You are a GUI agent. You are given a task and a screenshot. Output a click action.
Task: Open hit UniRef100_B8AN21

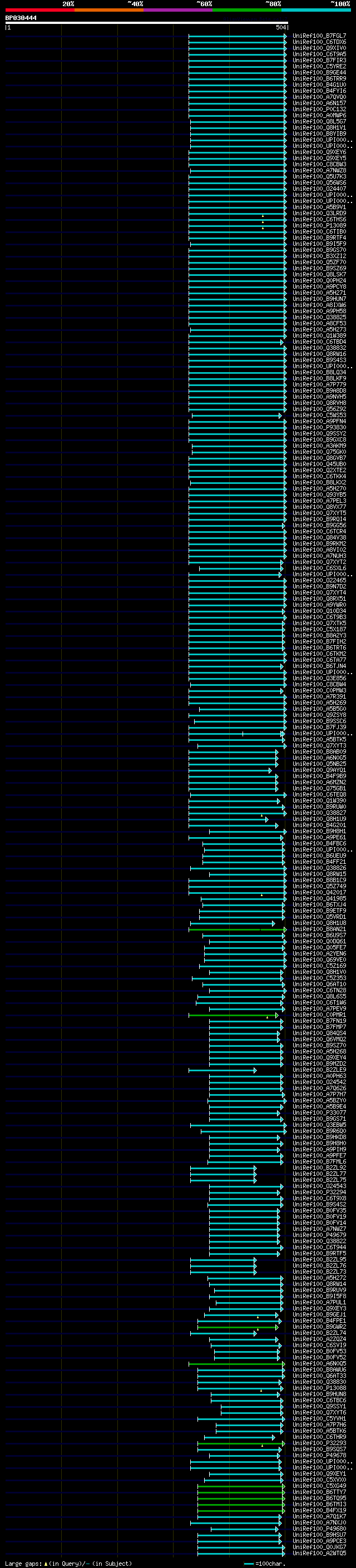tap(319, 929)
